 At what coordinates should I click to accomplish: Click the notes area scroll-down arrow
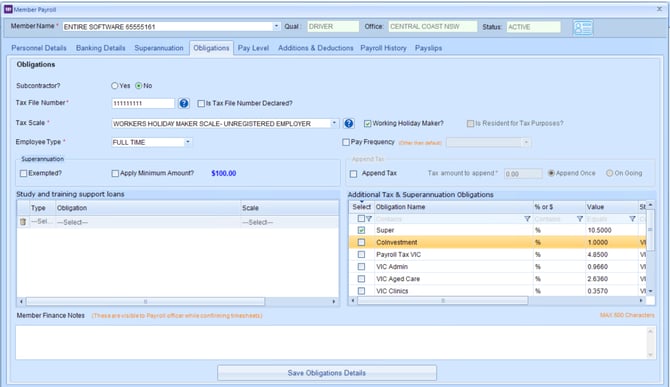650,355
